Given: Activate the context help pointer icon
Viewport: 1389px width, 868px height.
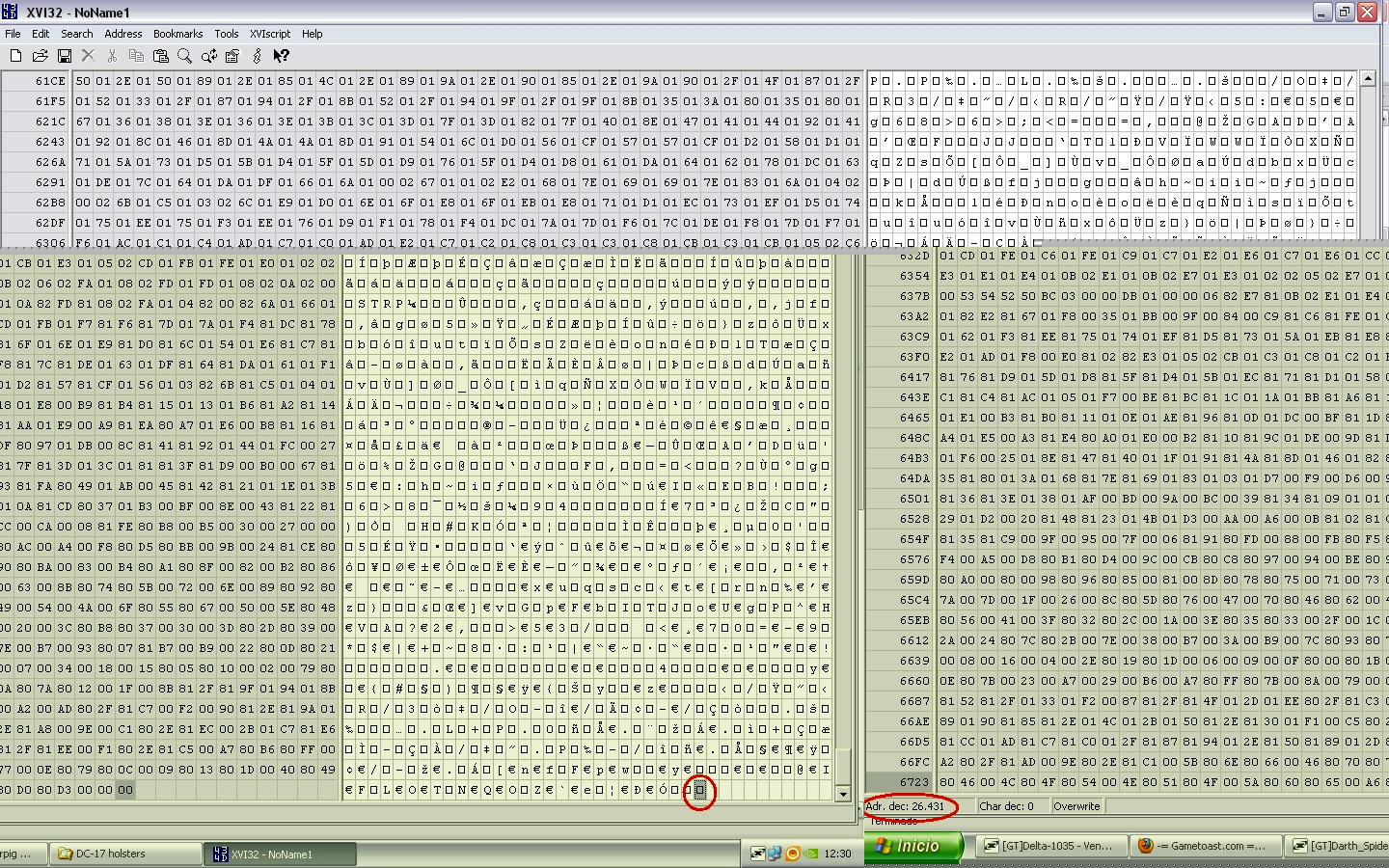Looking at the screenshot, I should click(281, 57).
